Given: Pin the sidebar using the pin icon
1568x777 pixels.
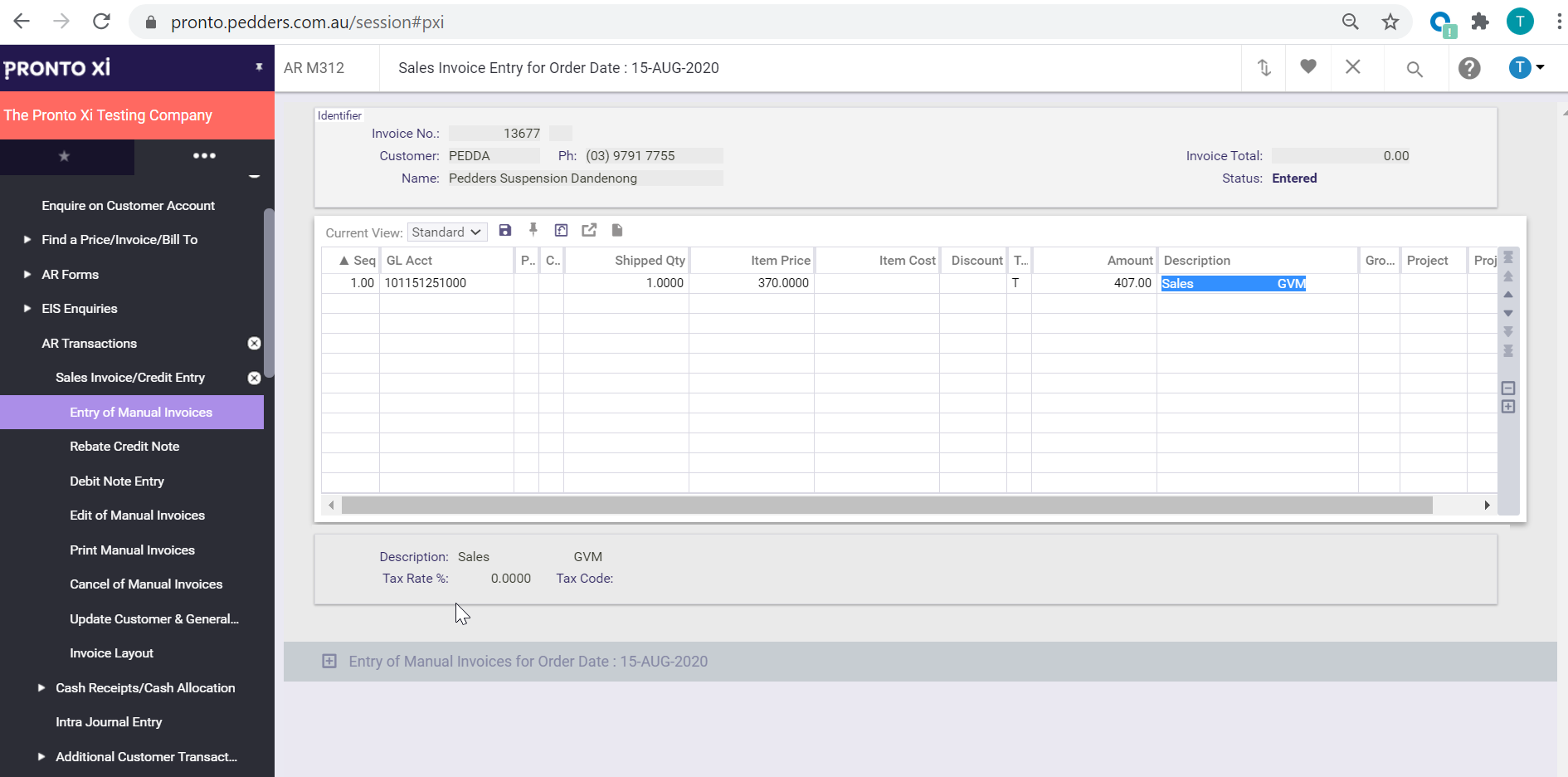Looking at the screenshot, I should coord(259,67).
